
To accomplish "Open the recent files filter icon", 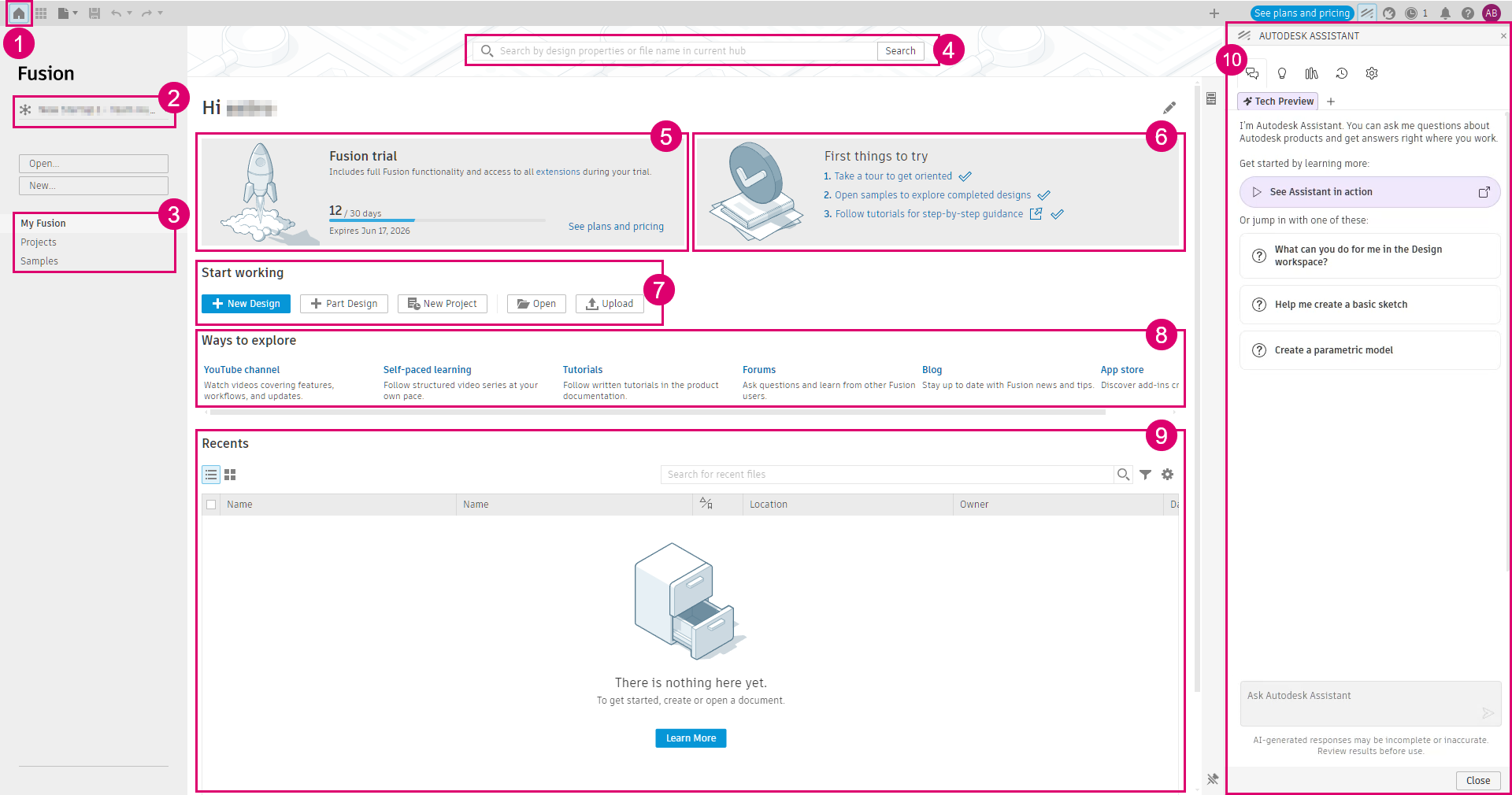I will click(x=1146, y=475).
